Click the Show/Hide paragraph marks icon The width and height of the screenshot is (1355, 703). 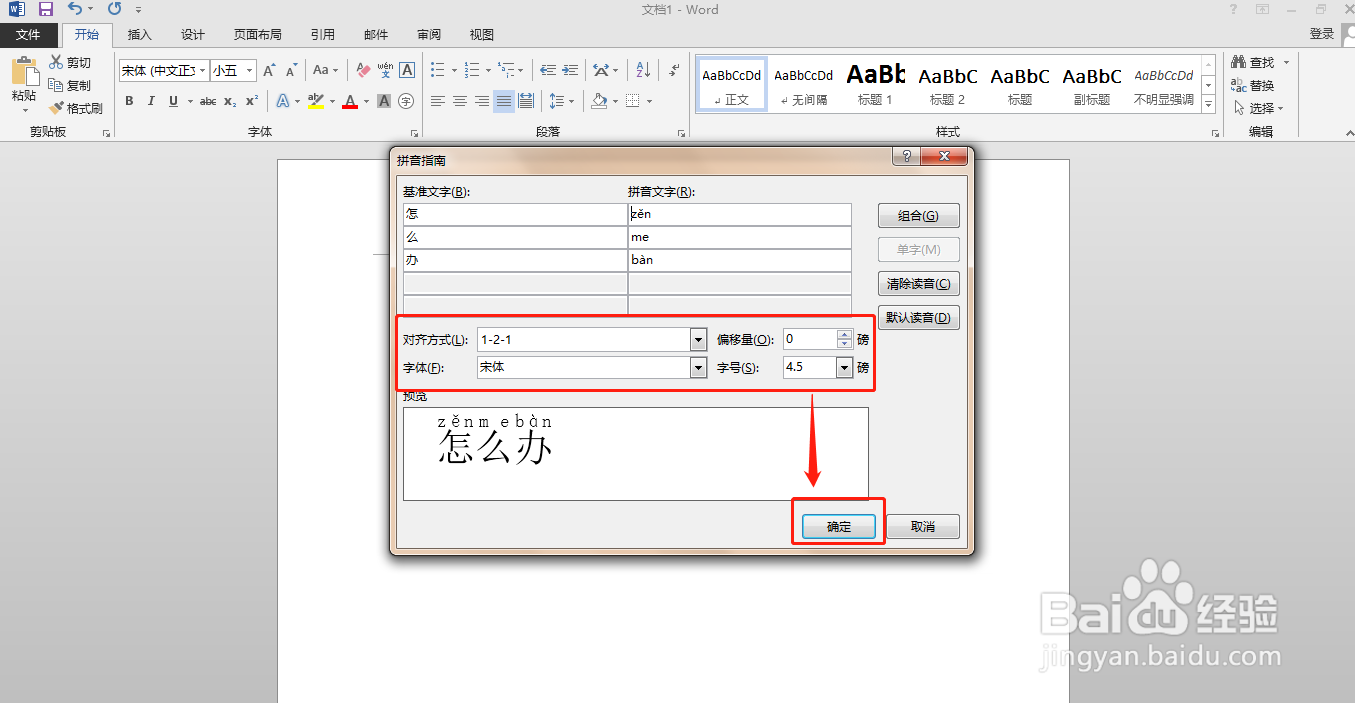(673, 68)
